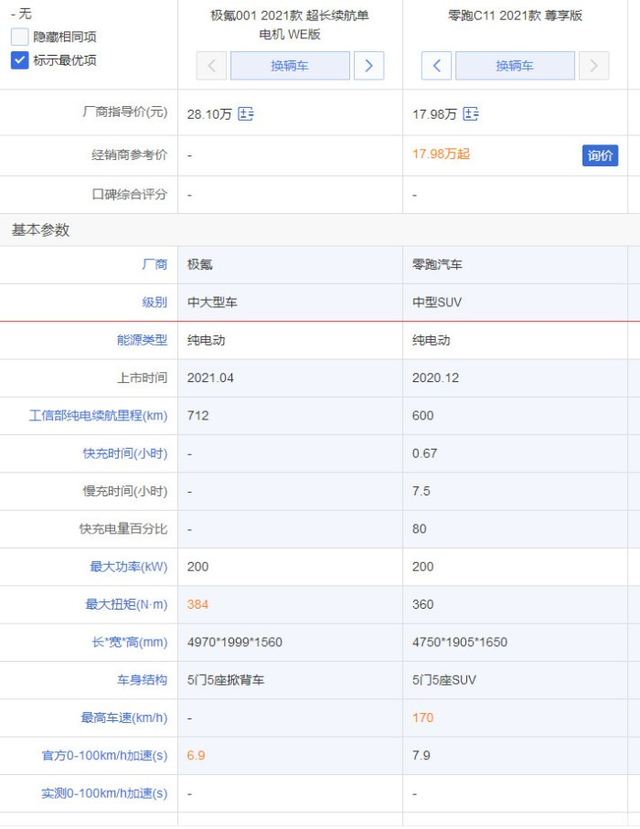Open price breakdown icon next to 17.98万
Viewport: 640px width, 829px height.
pyautogui.click(x=471, y=114)
